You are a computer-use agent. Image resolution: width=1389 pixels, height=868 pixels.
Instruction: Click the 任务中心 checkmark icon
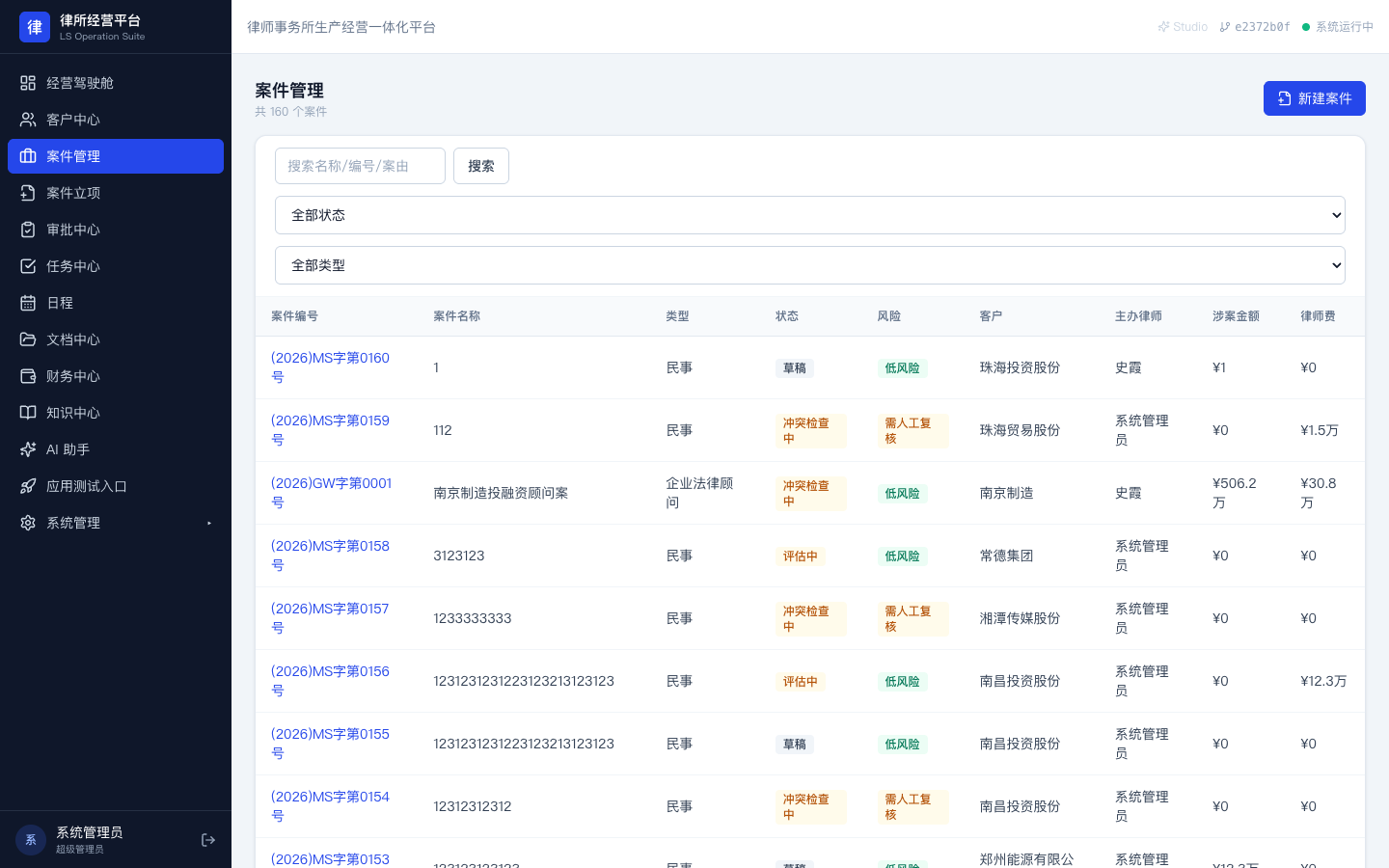28,266
